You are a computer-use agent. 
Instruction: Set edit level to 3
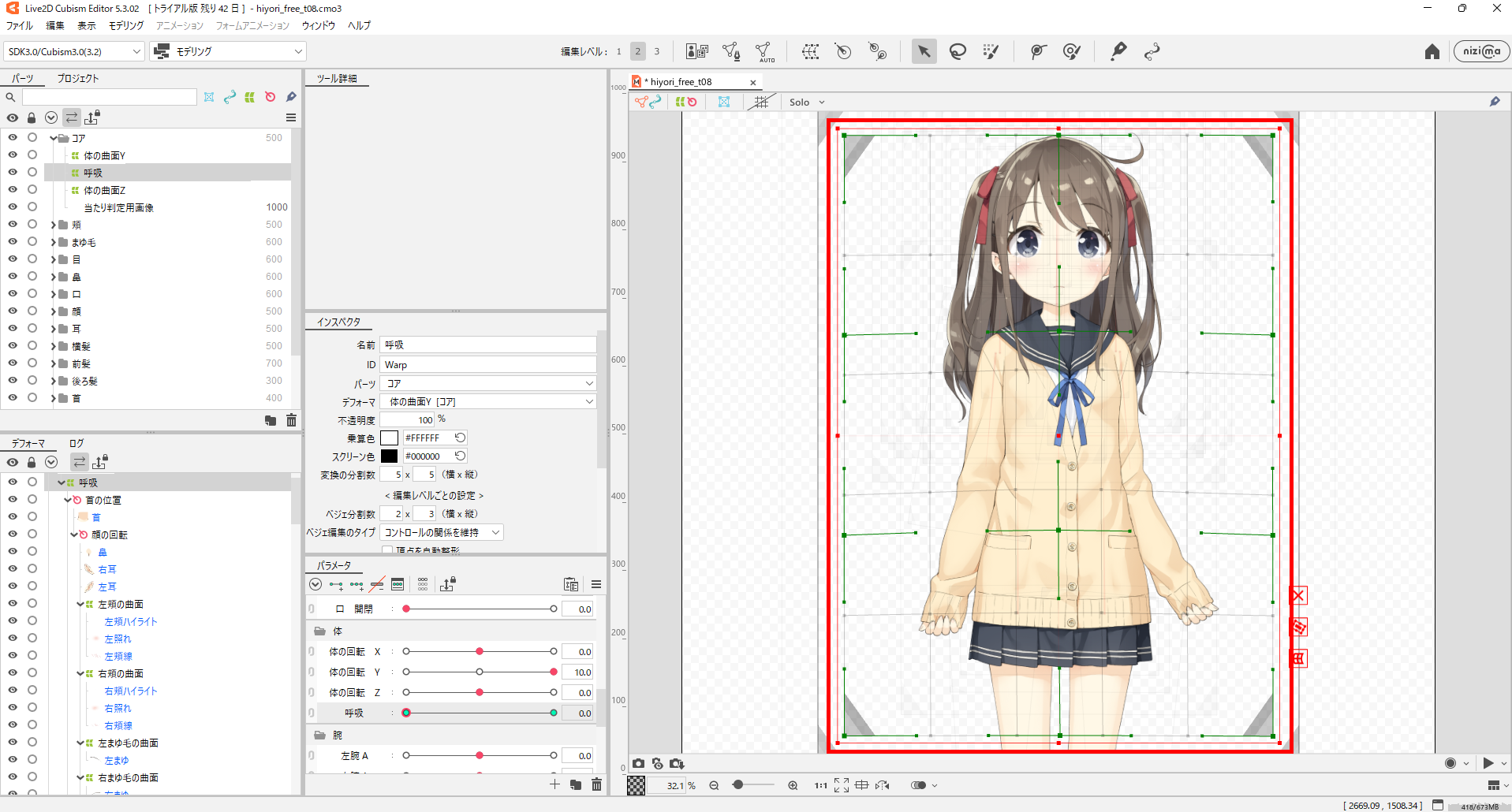(656, 51)
